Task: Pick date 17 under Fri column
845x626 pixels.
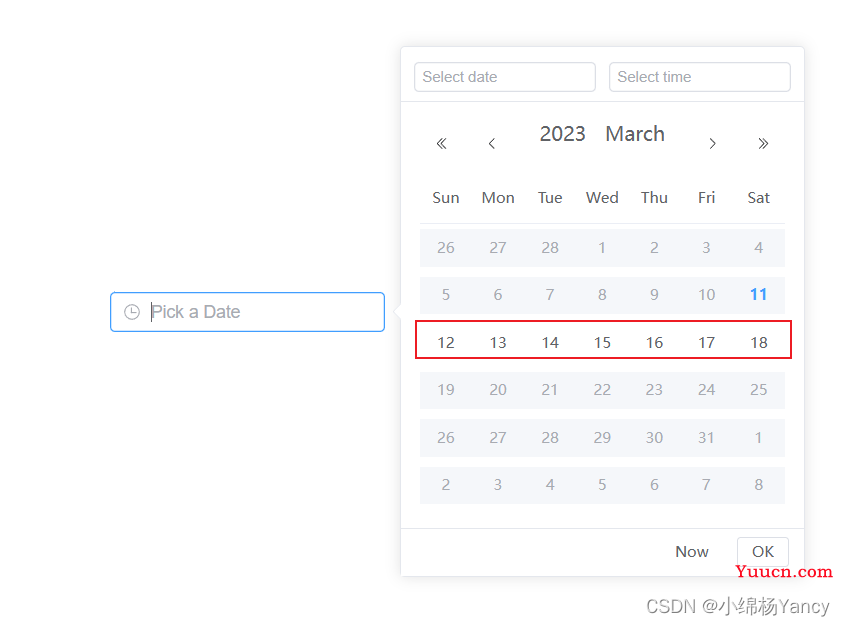Action: 707,343
